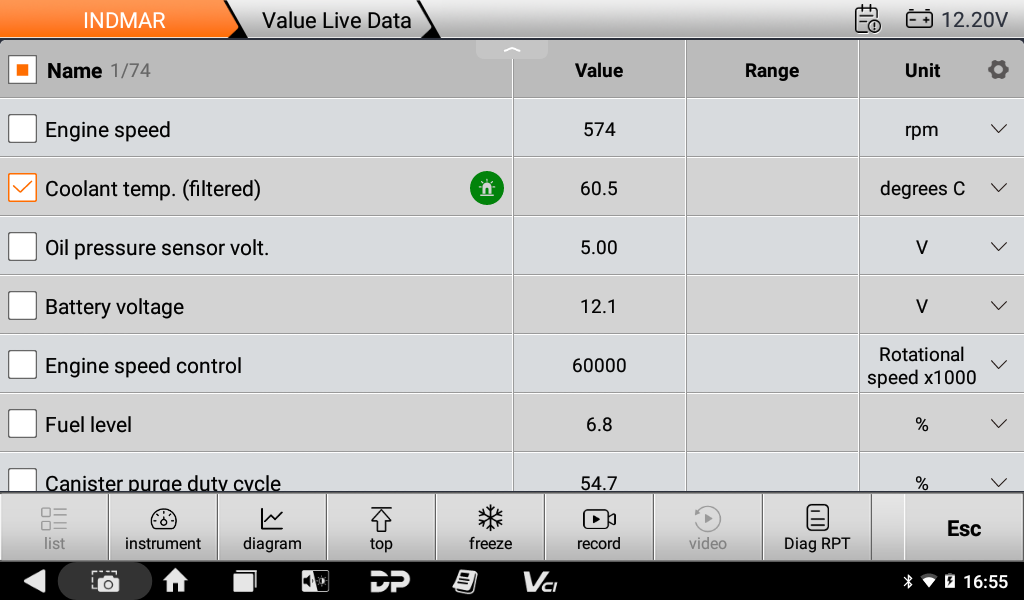Image resolution: width=1024 pixels, height=600 pixels.
Task: Collapse the header using the up arrow handle
Action: tap(512, 50)
